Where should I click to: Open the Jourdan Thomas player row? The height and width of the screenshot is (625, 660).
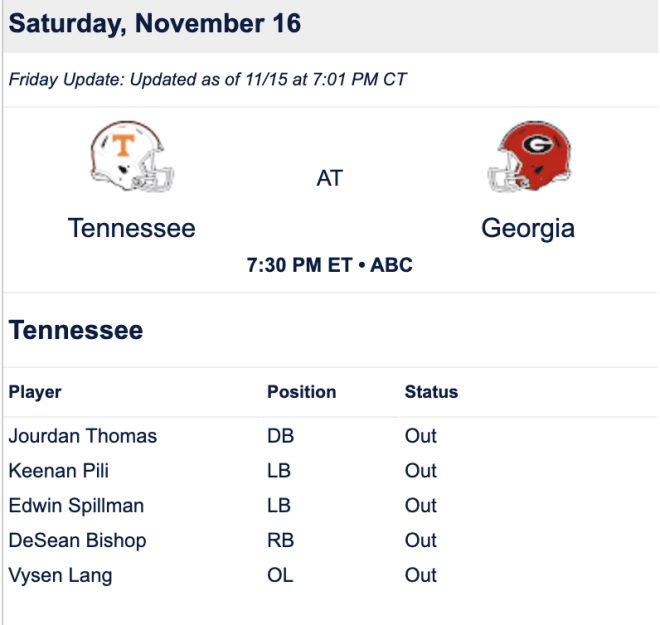pos(330,436)
